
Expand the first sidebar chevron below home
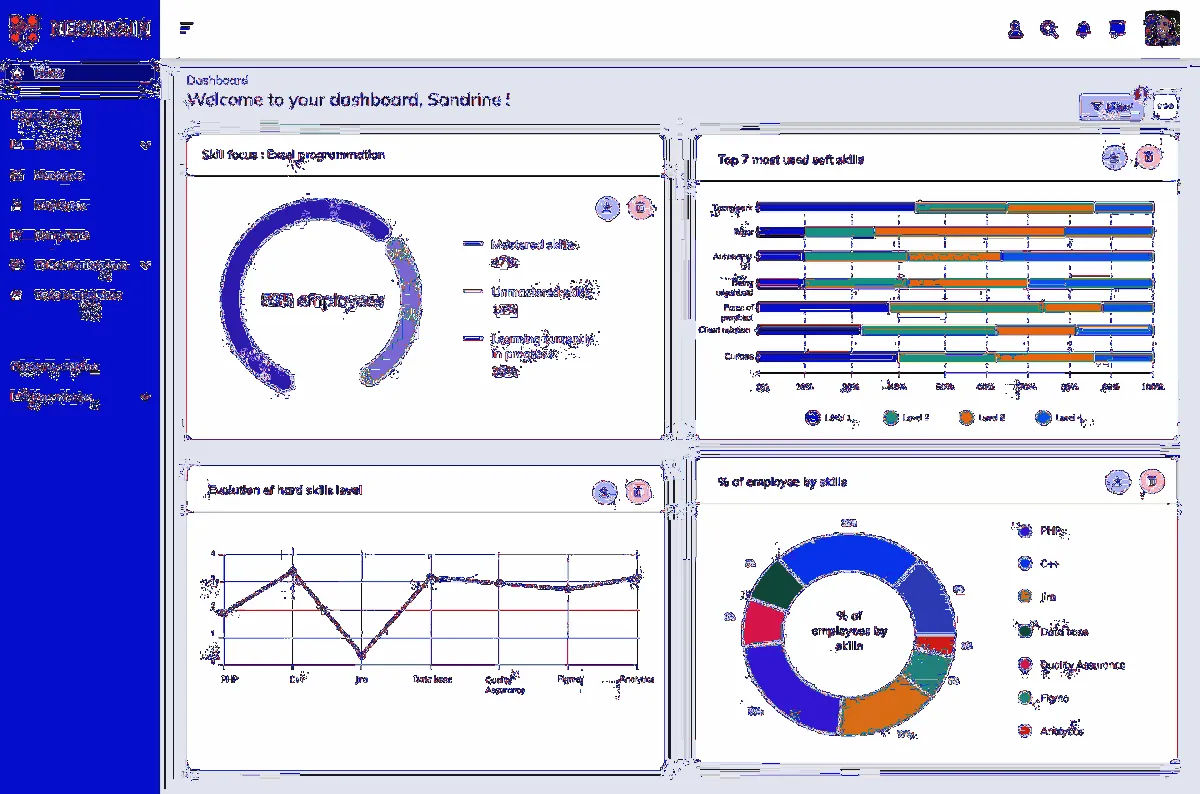click(x=145, y=145)
